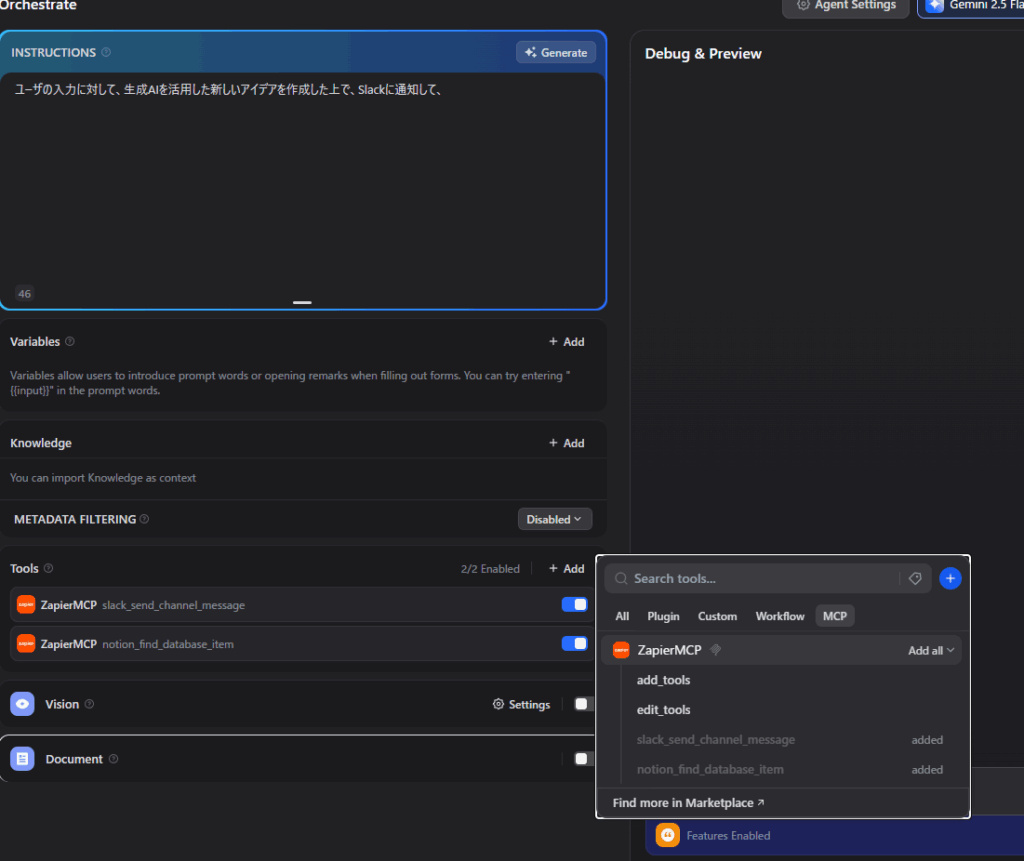1024x861 pixels.
Task: Select add_tools from ZapierMCP list
Action: point(664,680)
